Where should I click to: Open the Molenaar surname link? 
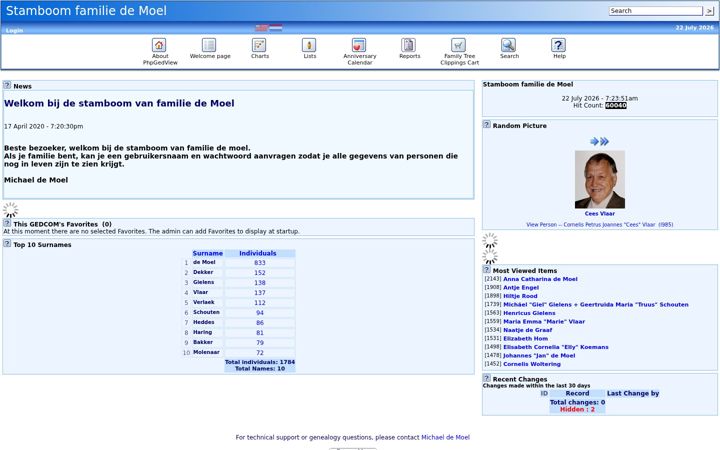tap(206, 352)
